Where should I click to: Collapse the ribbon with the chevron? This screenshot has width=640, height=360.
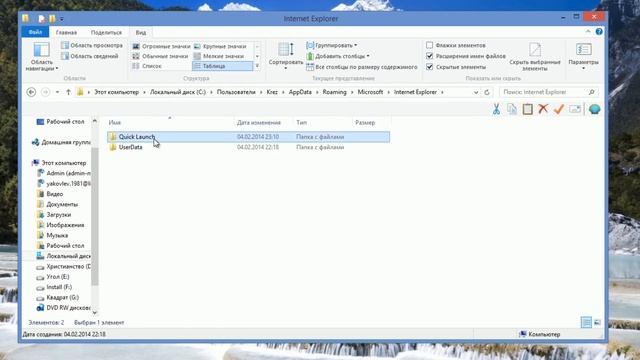click(588, 31)
